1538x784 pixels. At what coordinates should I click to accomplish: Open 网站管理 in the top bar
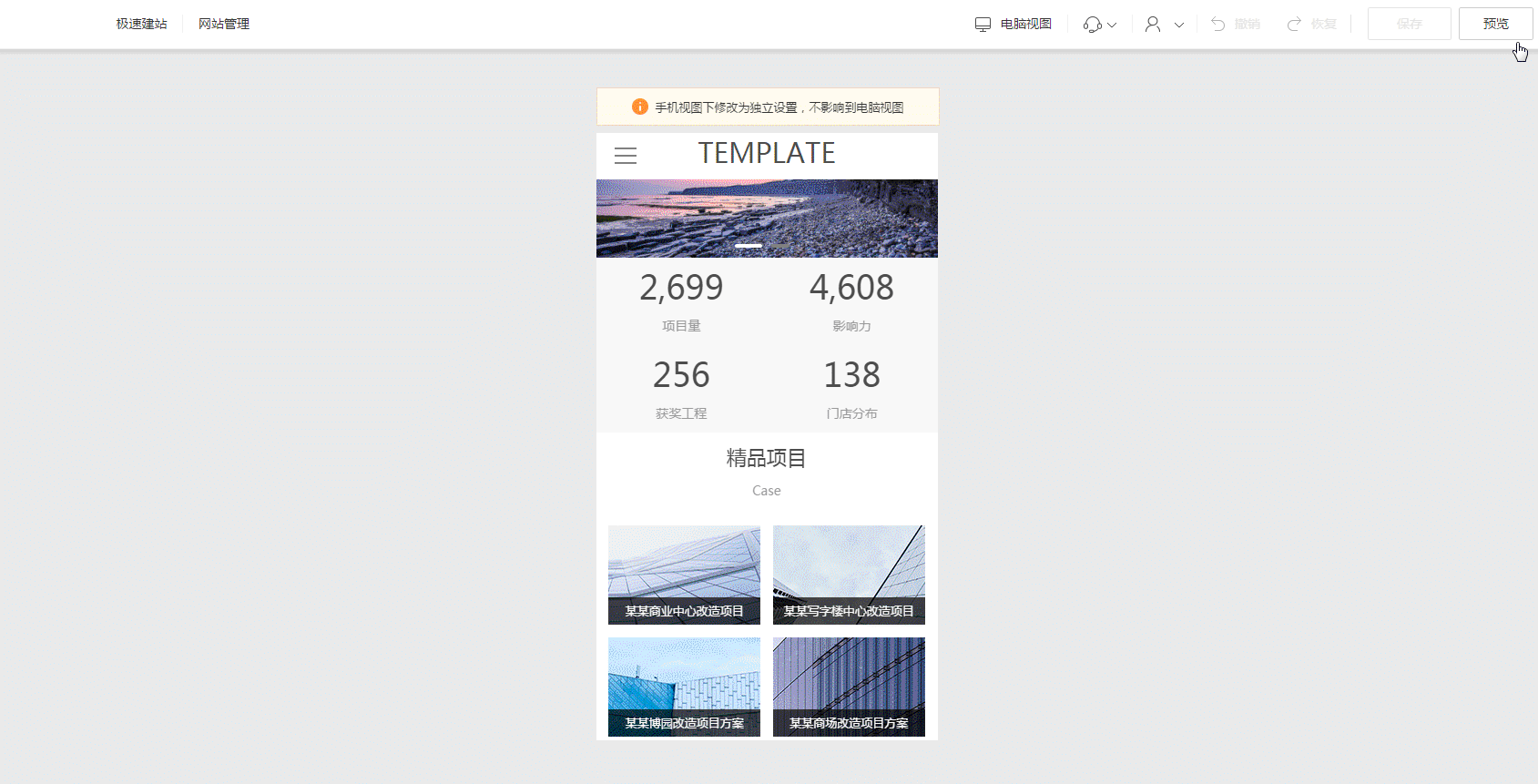click(x=224, y=24)
